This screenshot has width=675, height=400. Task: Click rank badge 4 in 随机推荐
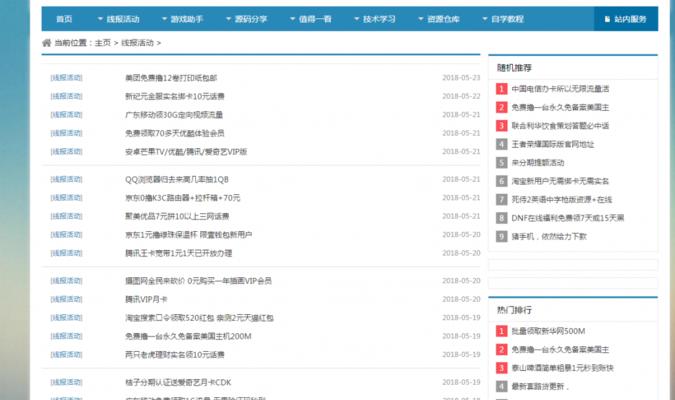coord(502,145)
